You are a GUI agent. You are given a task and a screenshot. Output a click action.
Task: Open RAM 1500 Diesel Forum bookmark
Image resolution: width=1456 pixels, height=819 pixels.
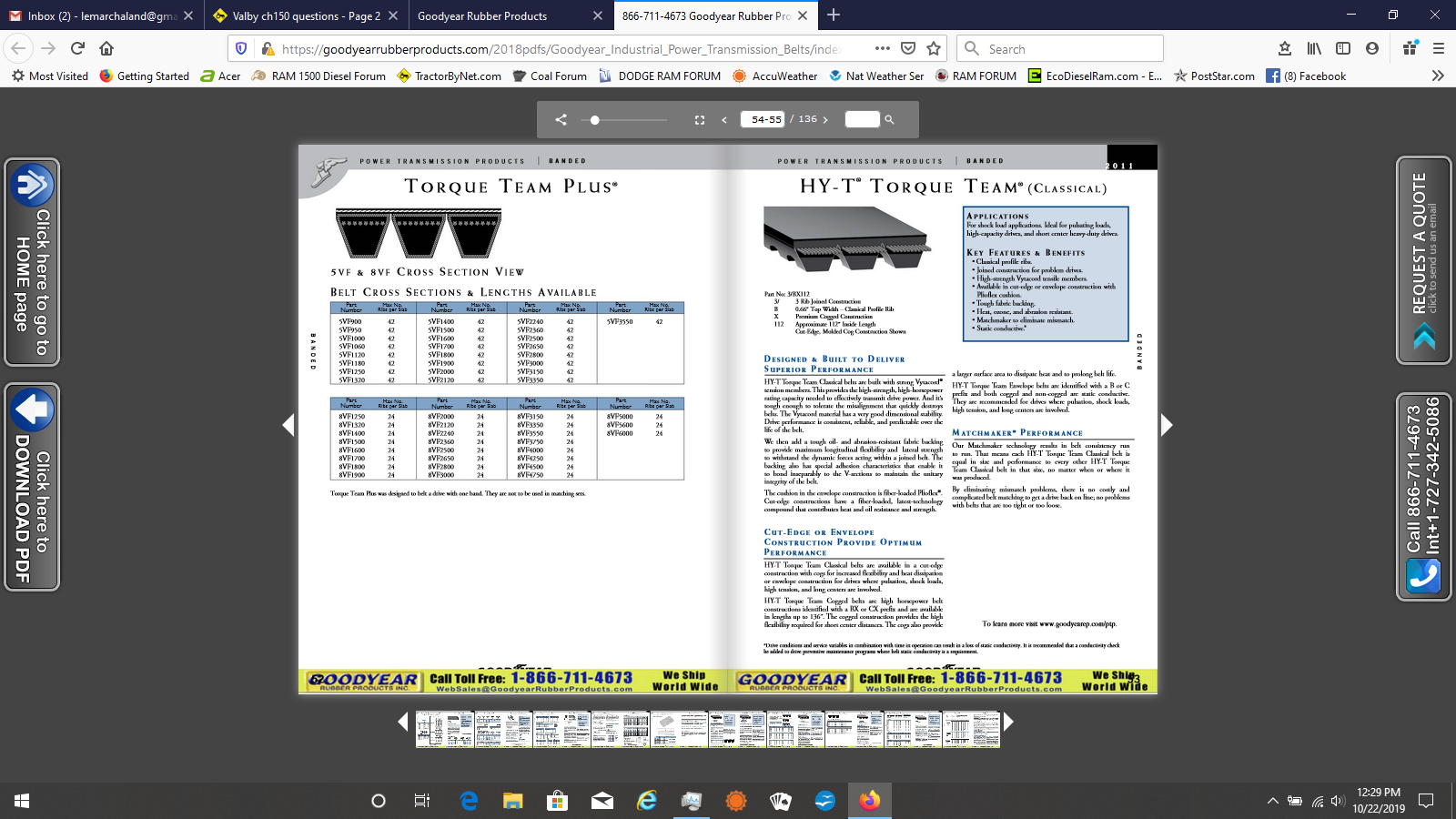tap(318, 76)
